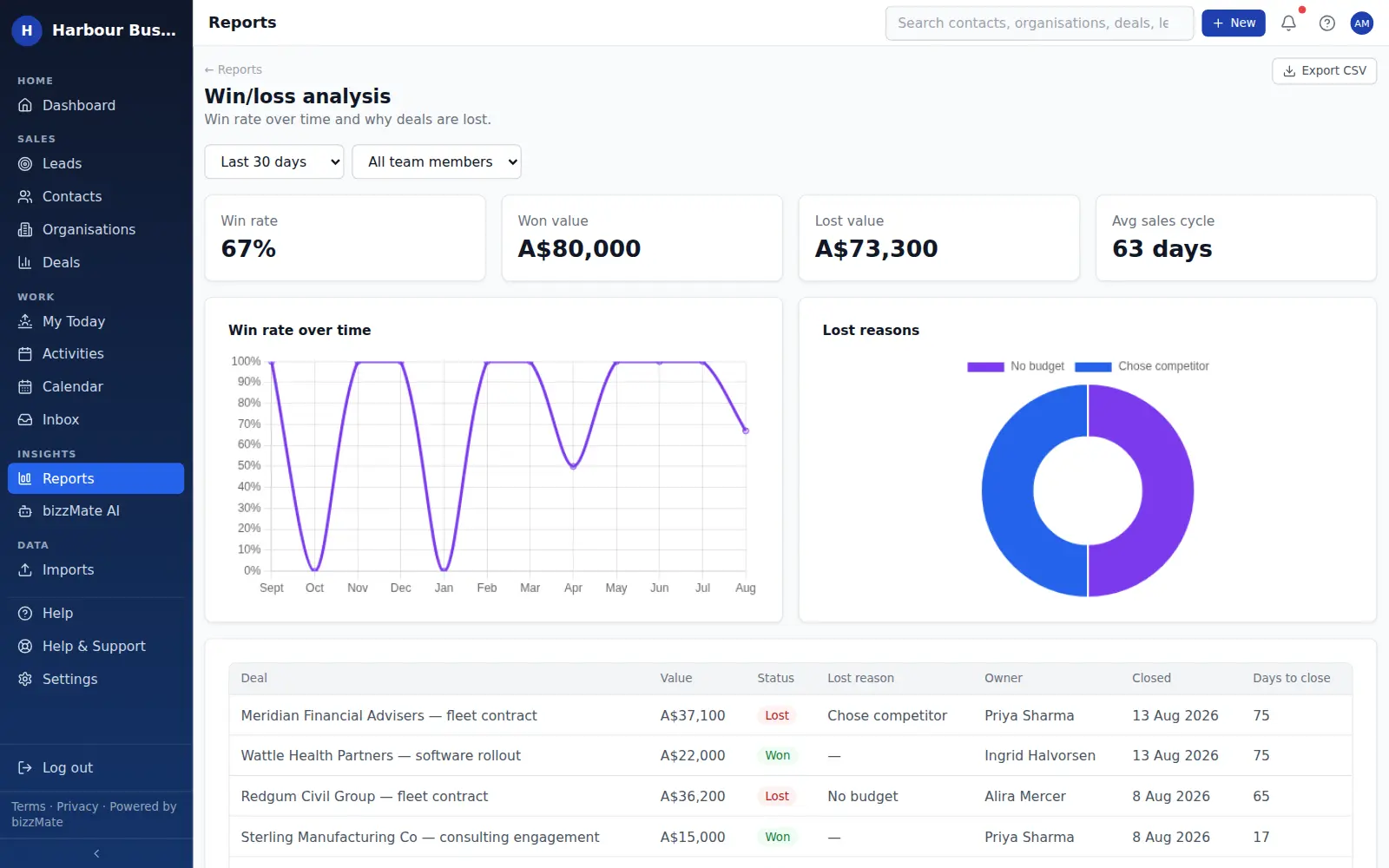Click the Log out label
The width and height of the screenshot is (1389, 868).
tap(68, 768)
